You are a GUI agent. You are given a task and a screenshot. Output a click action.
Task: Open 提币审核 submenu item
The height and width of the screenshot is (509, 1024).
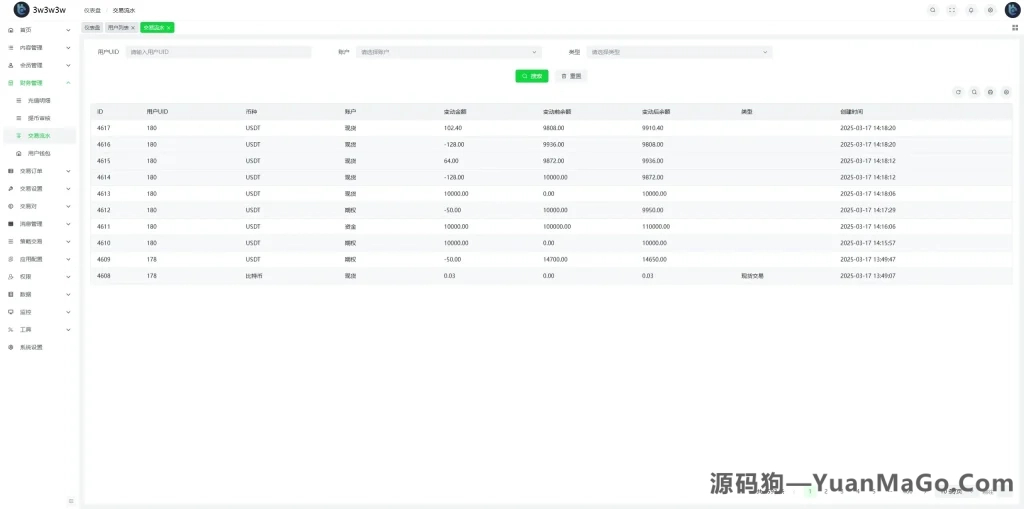(x=39, y=118)
